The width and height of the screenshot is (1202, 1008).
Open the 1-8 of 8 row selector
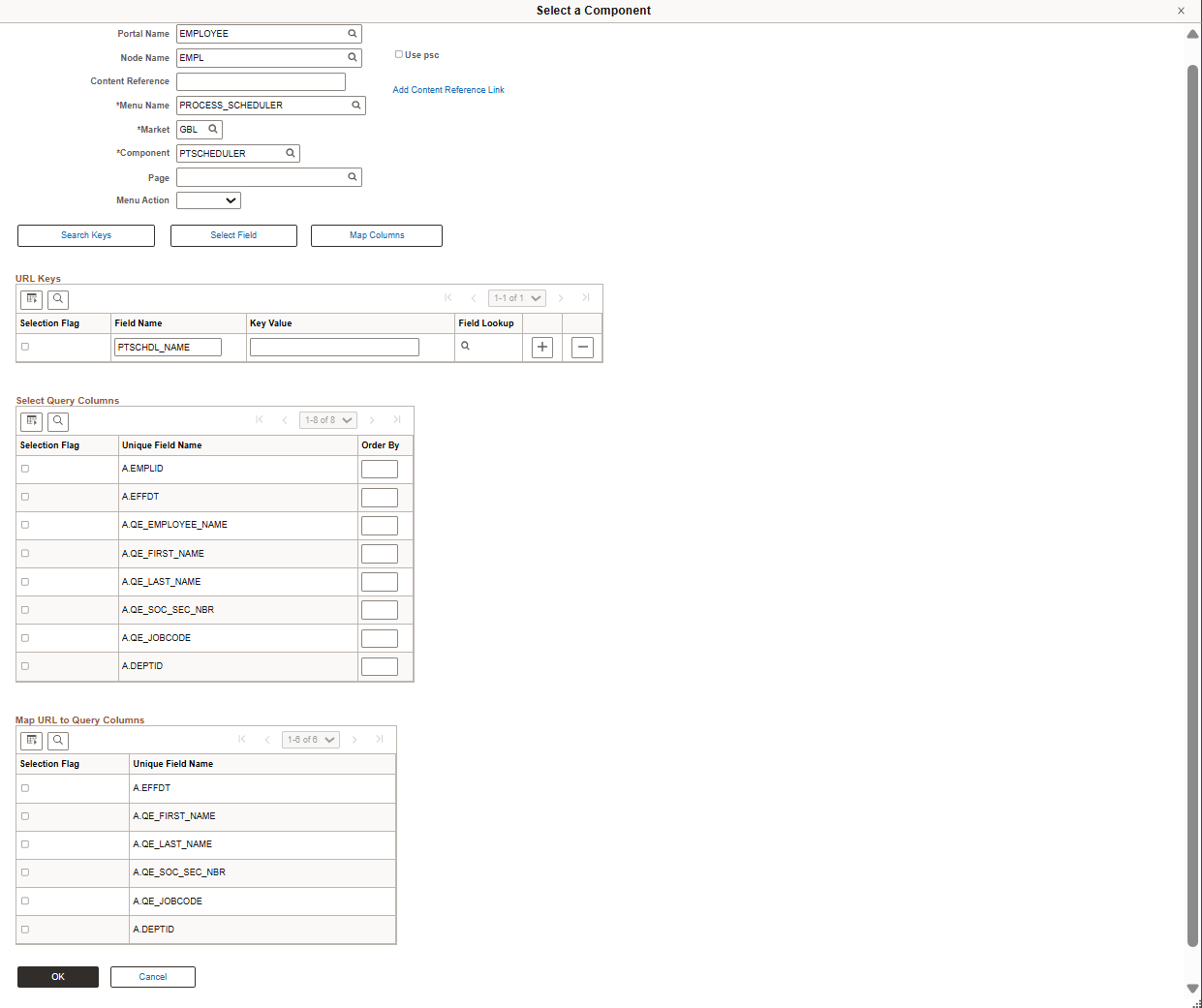coord(327,419)
